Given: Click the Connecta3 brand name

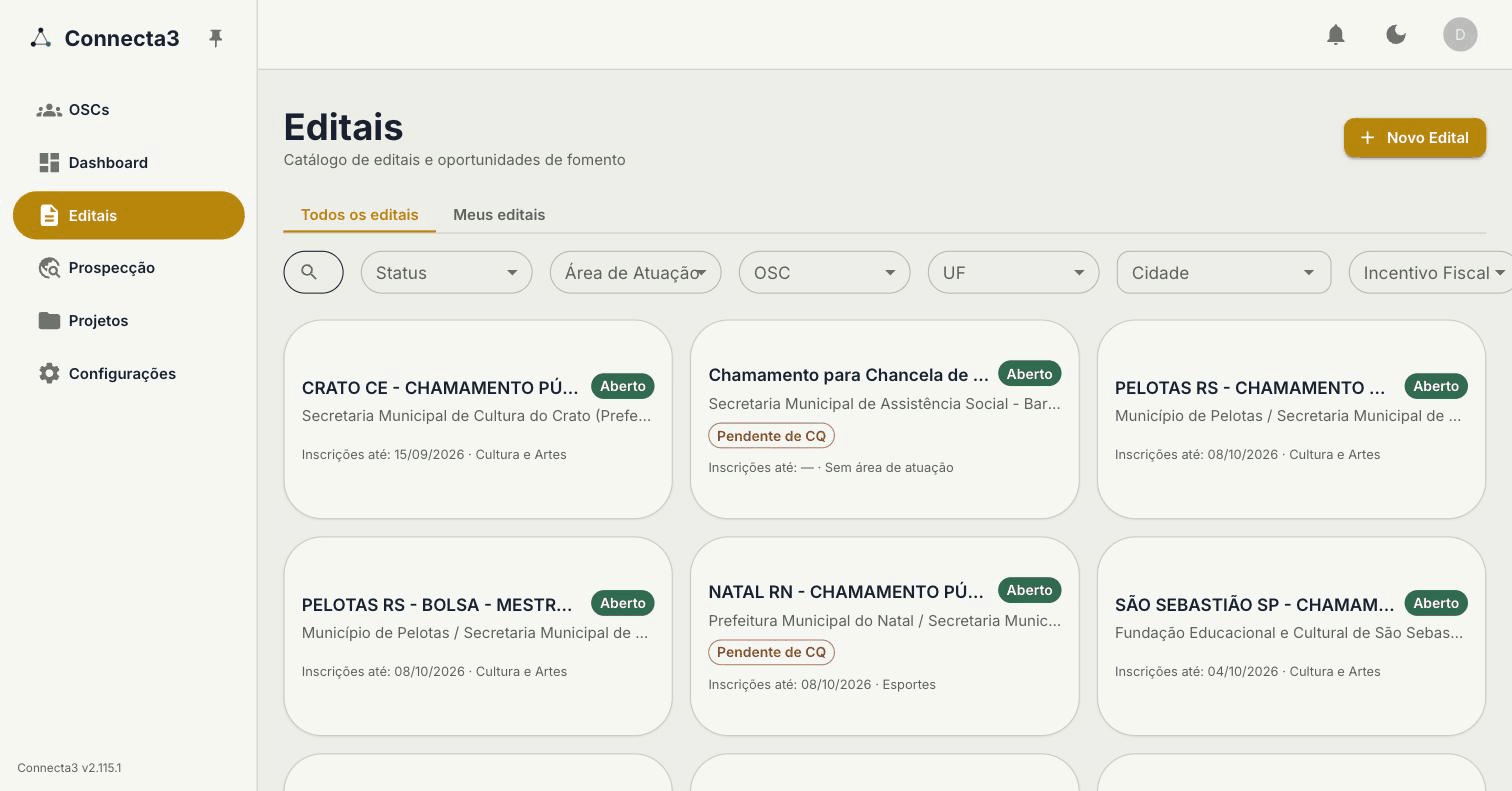Looking at the screenshot, I should click(122, 38).
